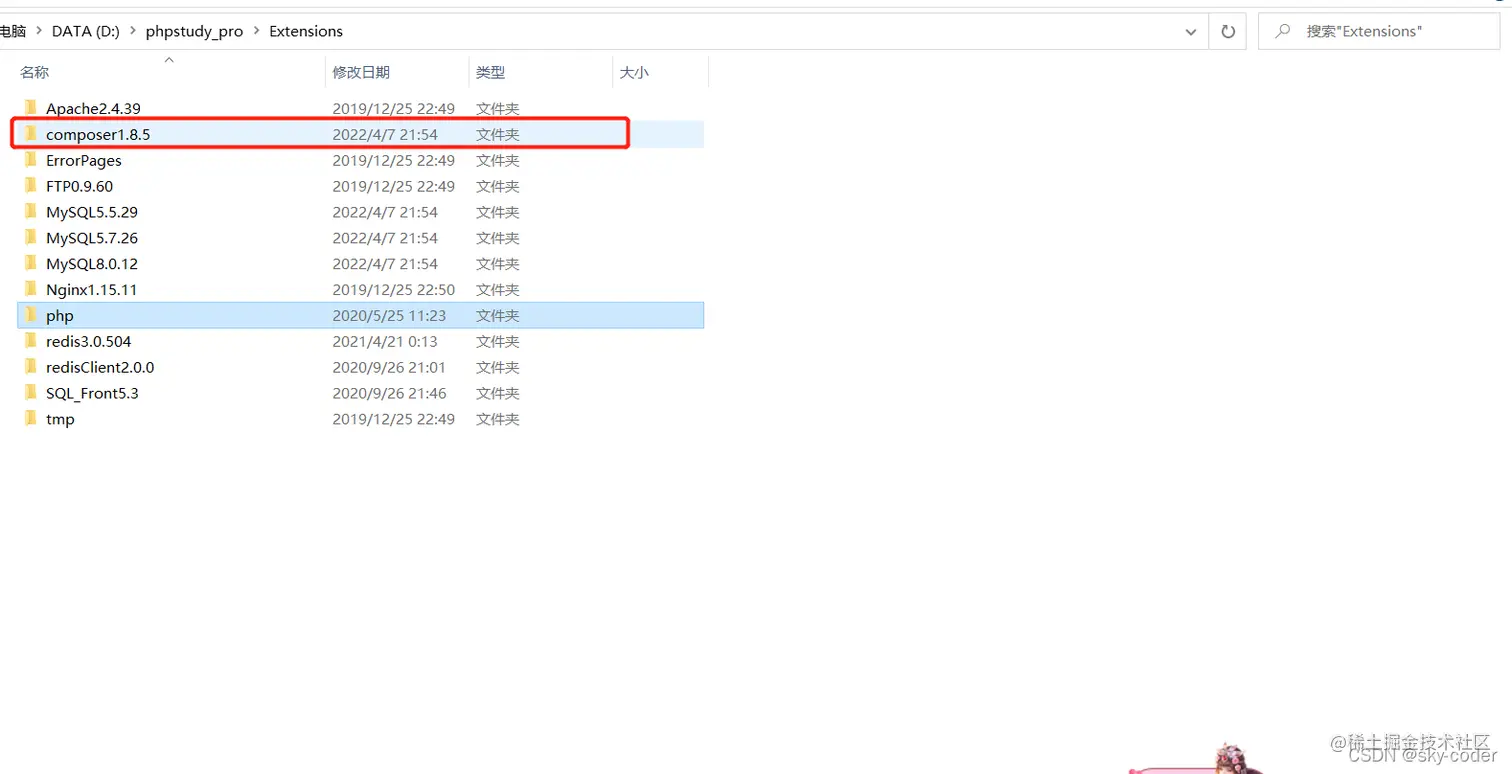Select the php folder name

(x=60, y=315)
